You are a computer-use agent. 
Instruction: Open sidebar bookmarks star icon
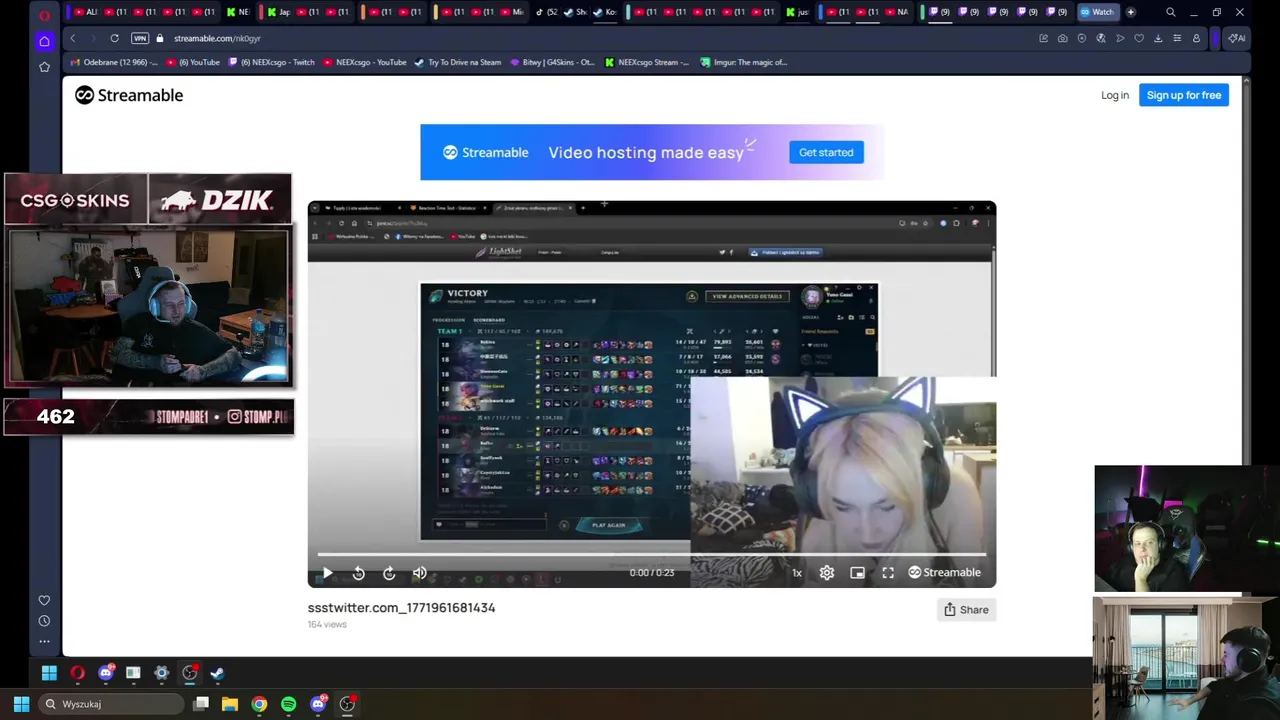tap(44, 67)
